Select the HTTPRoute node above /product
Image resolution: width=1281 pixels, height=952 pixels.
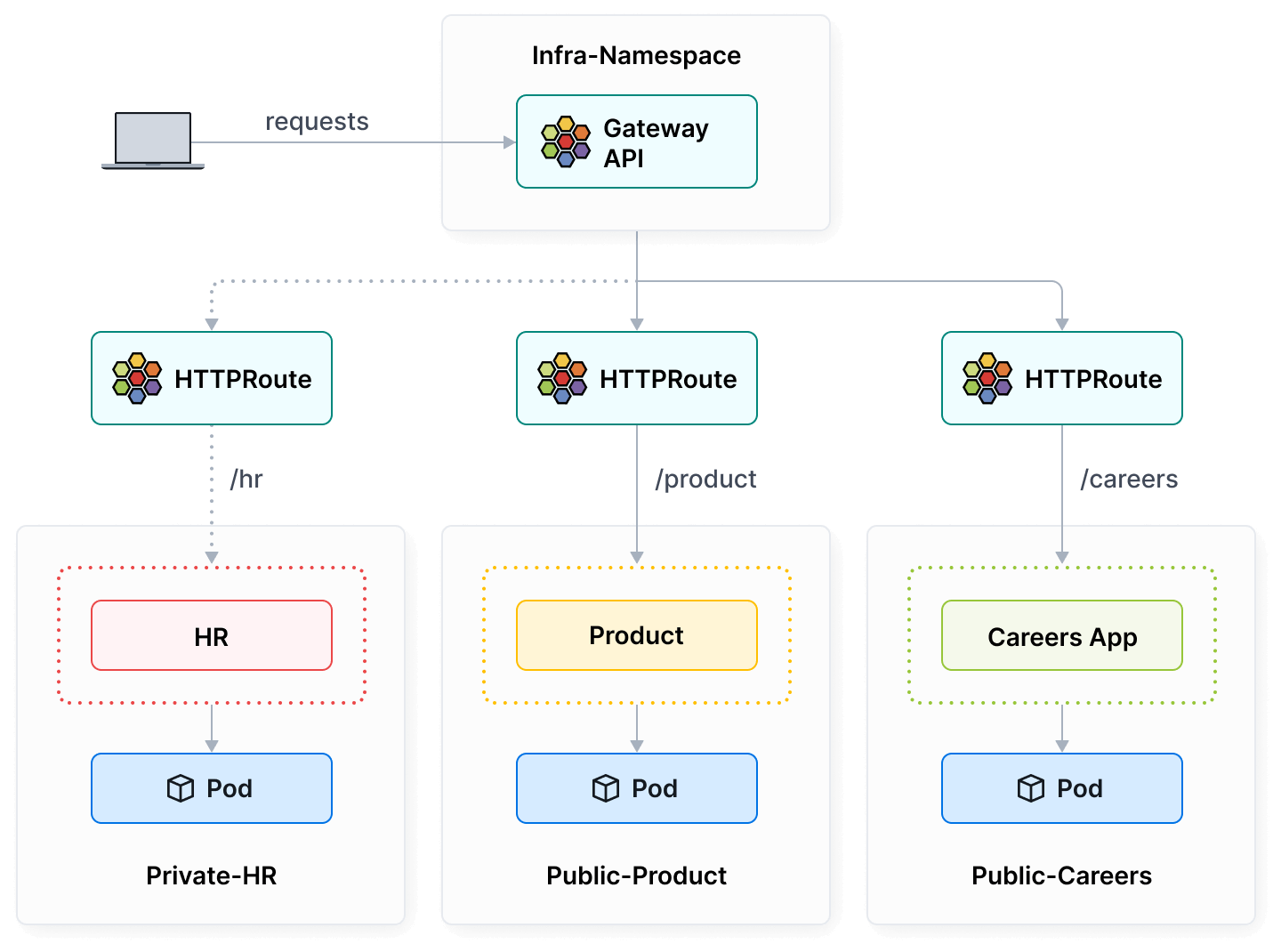(x=637, y=378)
